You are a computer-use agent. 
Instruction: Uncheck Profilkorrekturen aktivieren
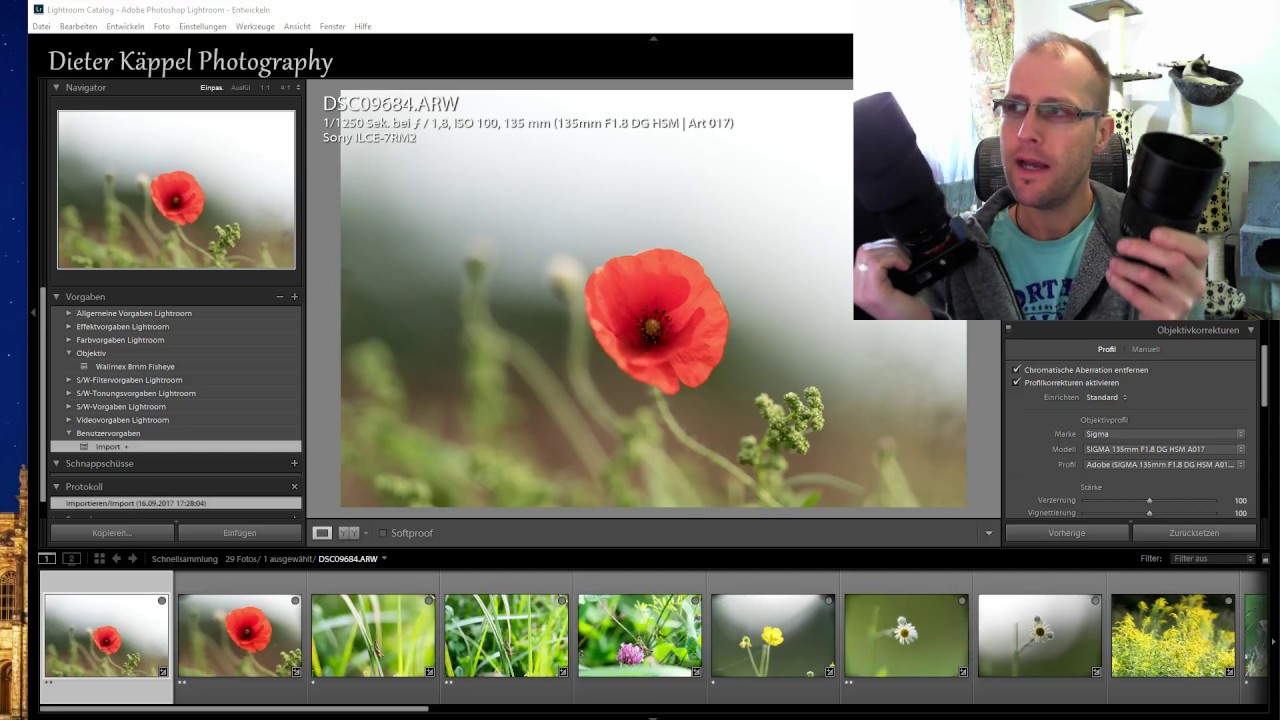(1017, 383)
